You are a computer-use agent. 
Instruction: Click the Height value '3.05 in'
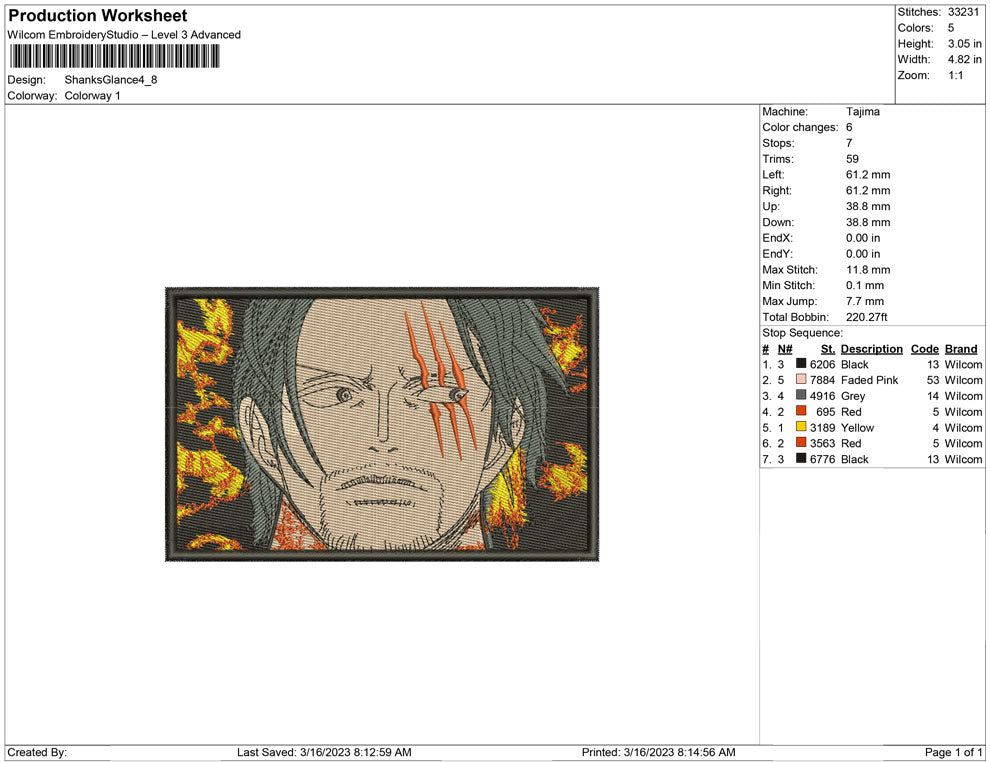point(965,44)
